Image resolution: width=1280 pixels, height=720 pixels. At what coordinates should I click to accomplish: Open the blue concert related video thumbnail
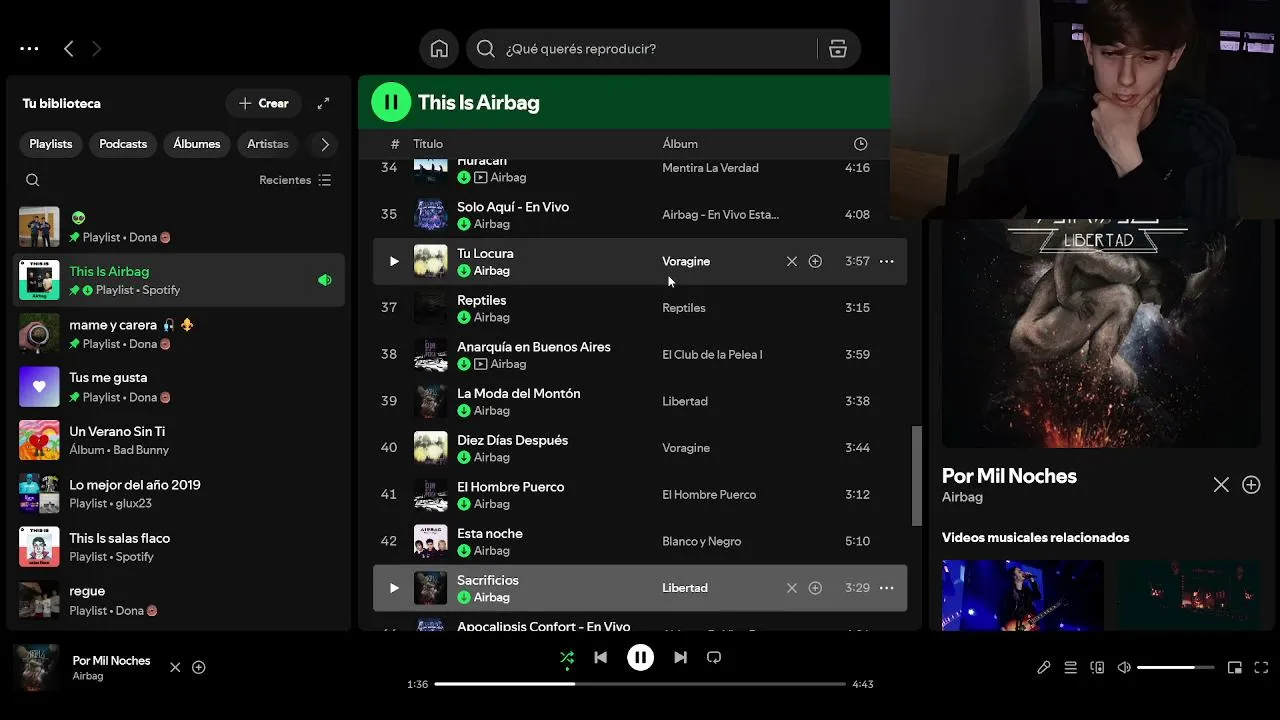click(x=1023, y=595)
